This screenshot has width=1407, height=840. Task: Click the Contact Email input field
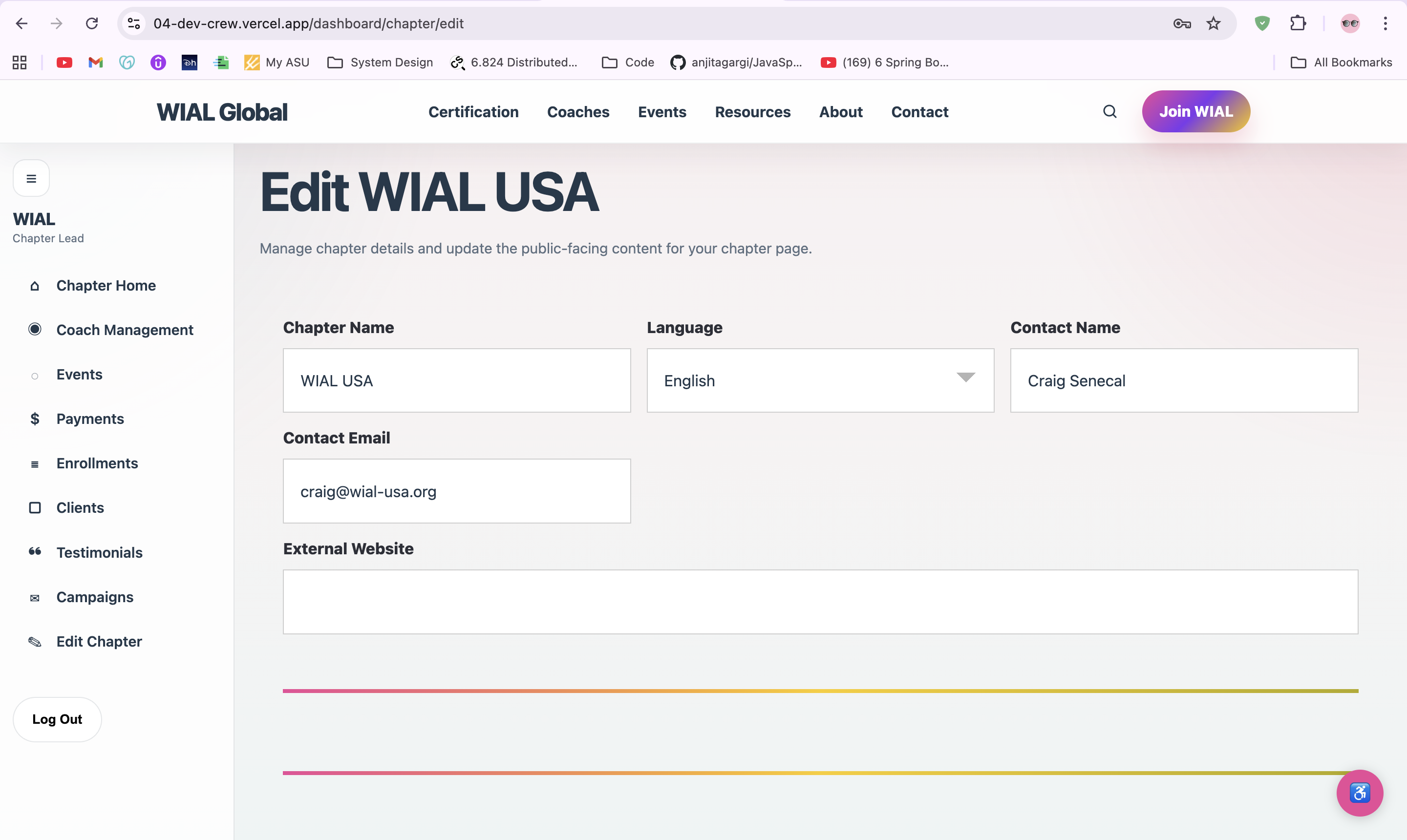[x=456, y=491]
